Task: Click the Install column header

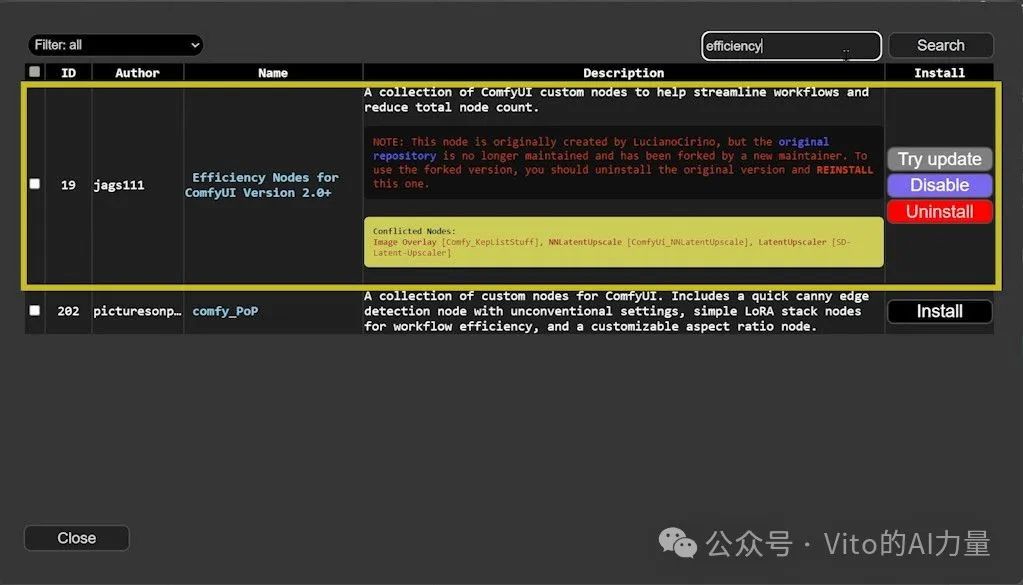Action: point(939,73)
